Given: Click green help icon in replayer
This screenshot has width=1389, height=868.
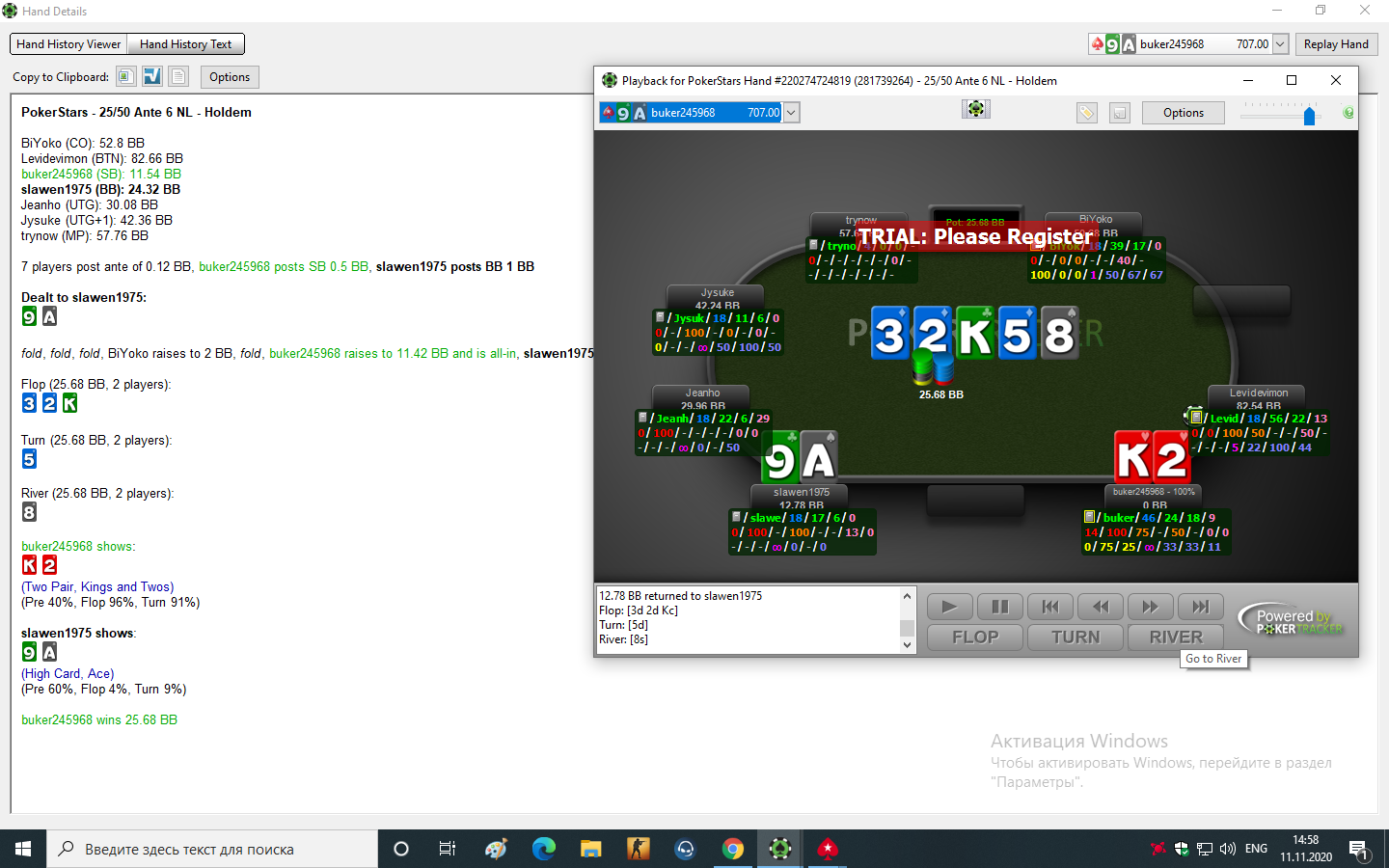Looking at the screenshot, I should point(1348,113).
